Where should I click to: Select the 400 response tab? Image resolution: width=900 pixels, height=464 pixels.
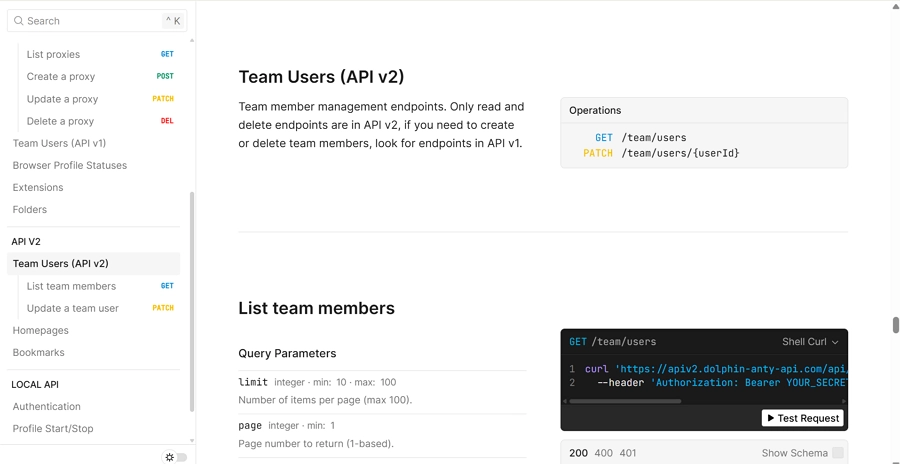pos(604,453)
